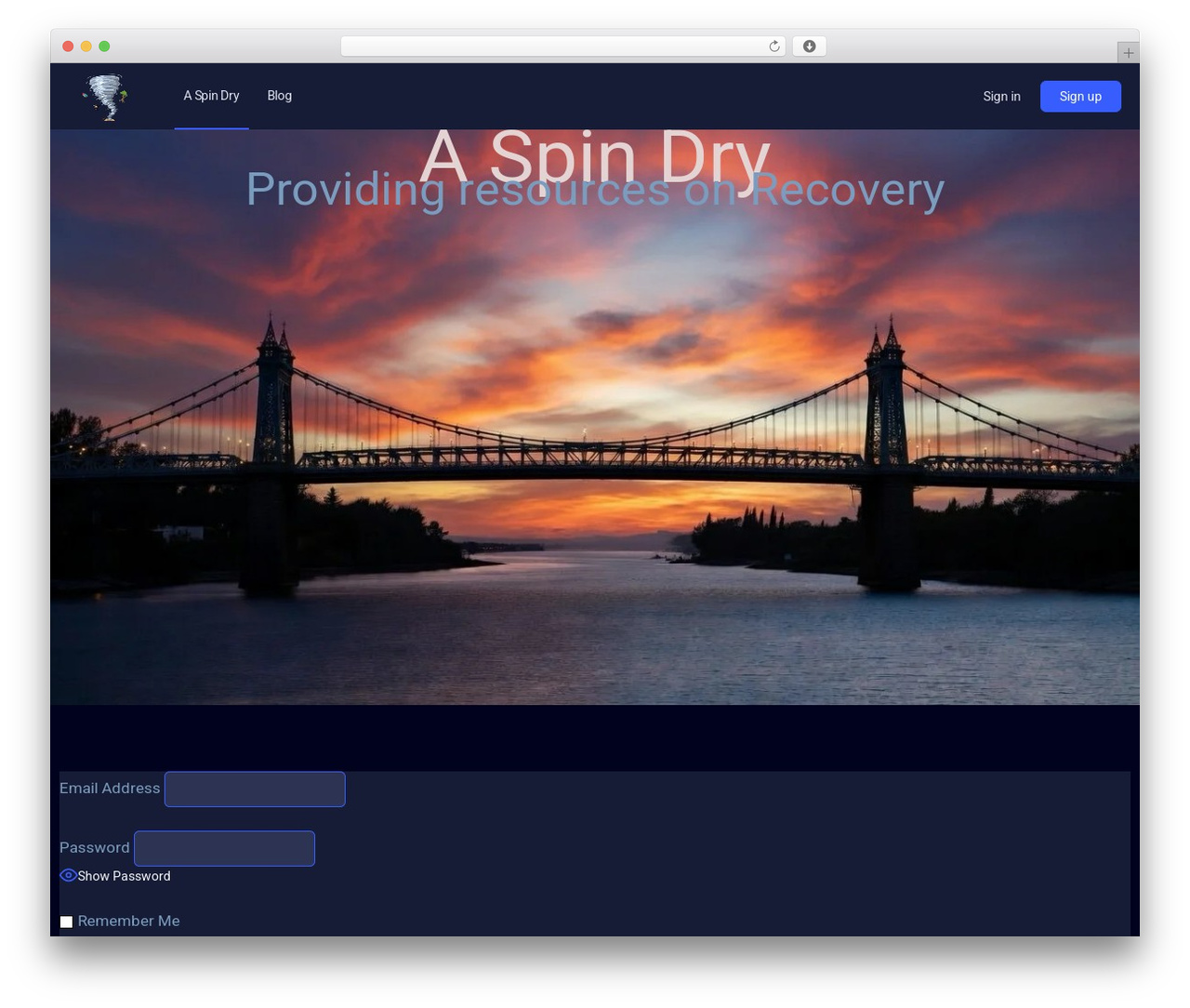
Task: Click the 'A Spin Dry' hero heading
Action: pyautogui.click(x=595, y=156)
